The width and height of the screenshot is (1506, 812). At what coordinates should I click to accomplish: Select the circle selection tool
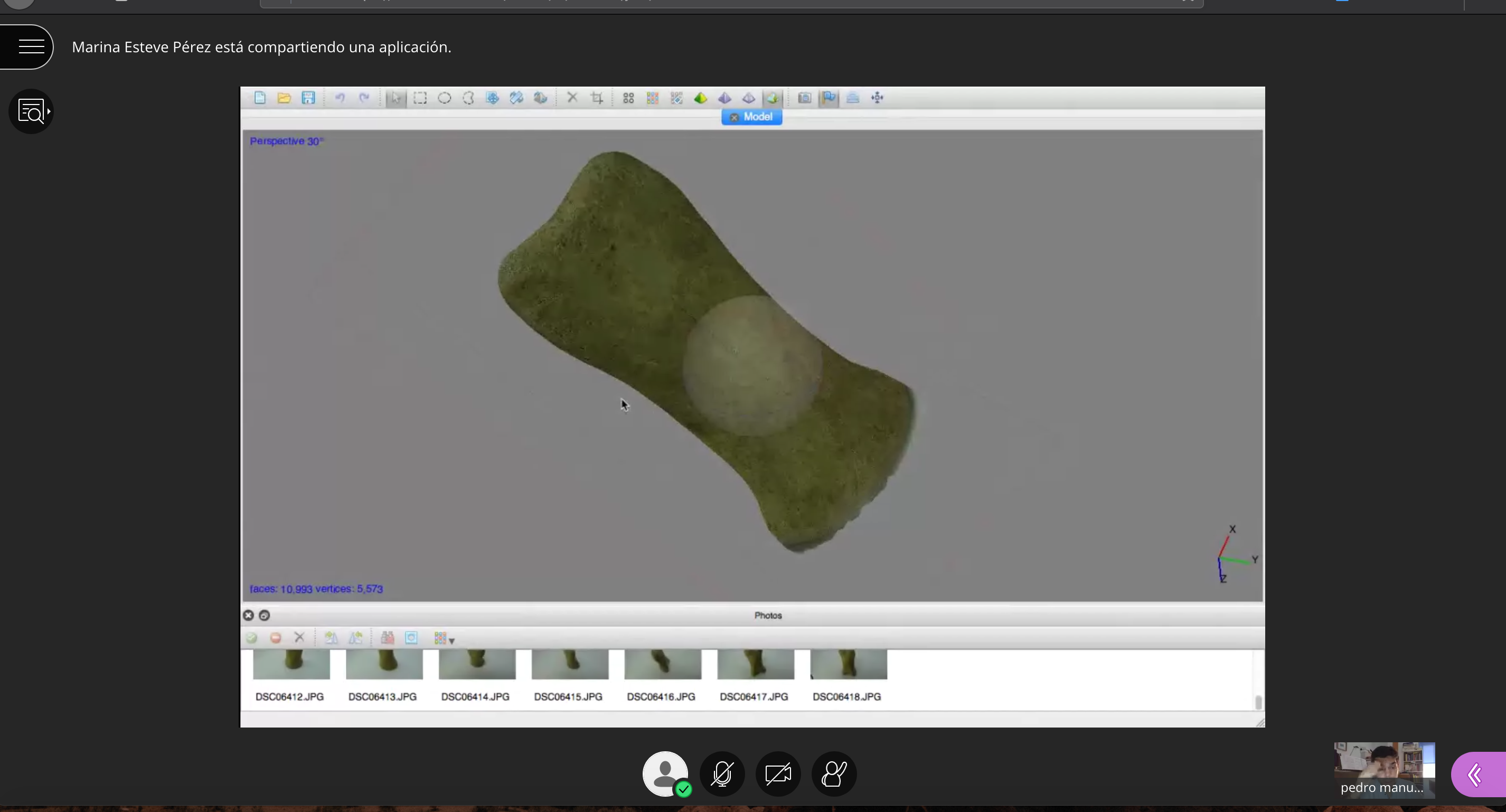(x=444, y=98)
